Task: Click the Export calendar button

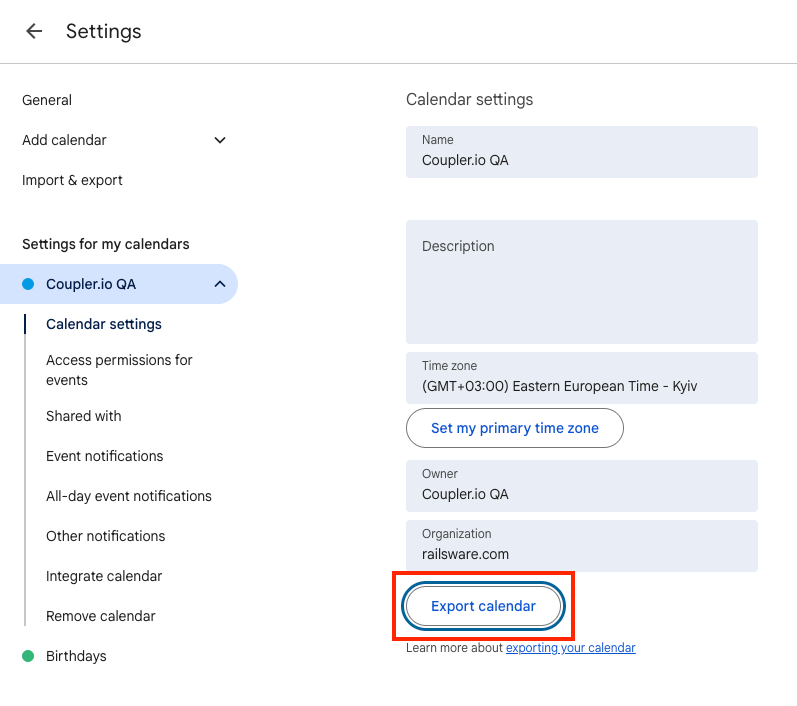Action: click(x=483, y=606)
